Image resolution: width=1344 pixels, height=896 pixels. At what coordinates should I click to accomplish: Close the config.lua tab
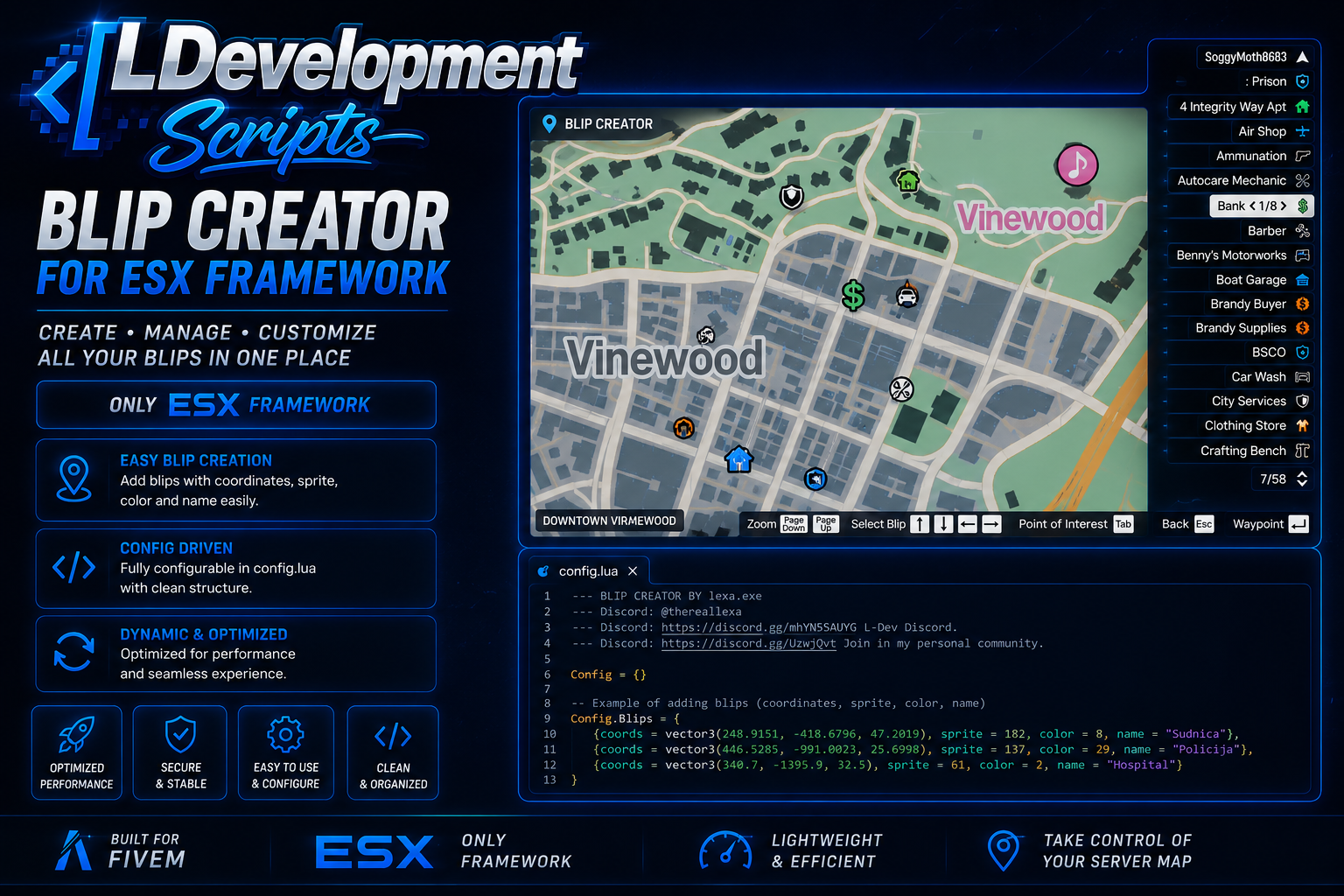pos(633,571)
